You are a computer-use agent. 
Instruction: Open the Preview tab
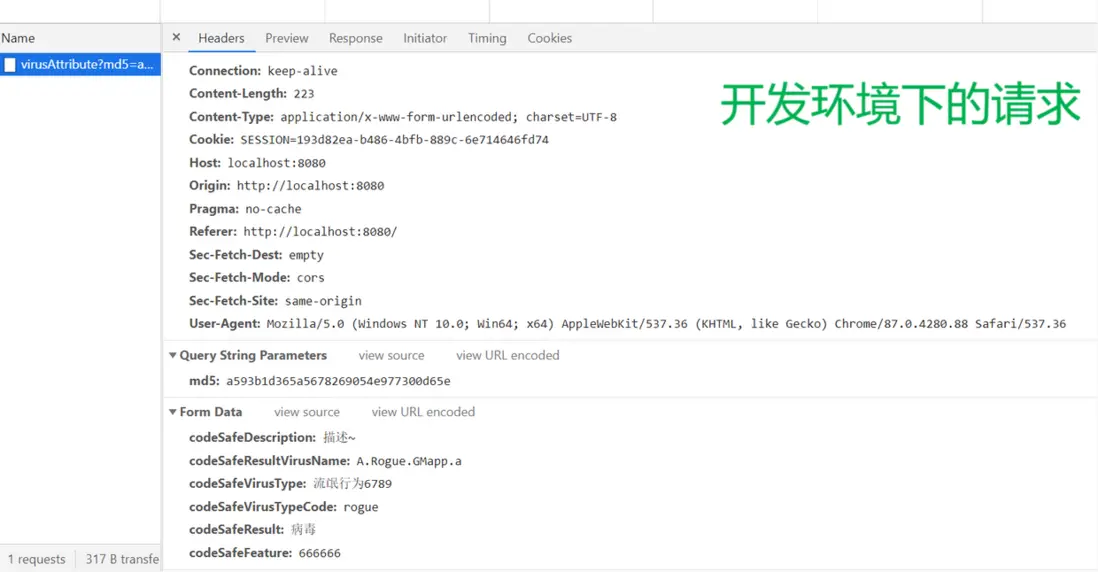(286, 38)
